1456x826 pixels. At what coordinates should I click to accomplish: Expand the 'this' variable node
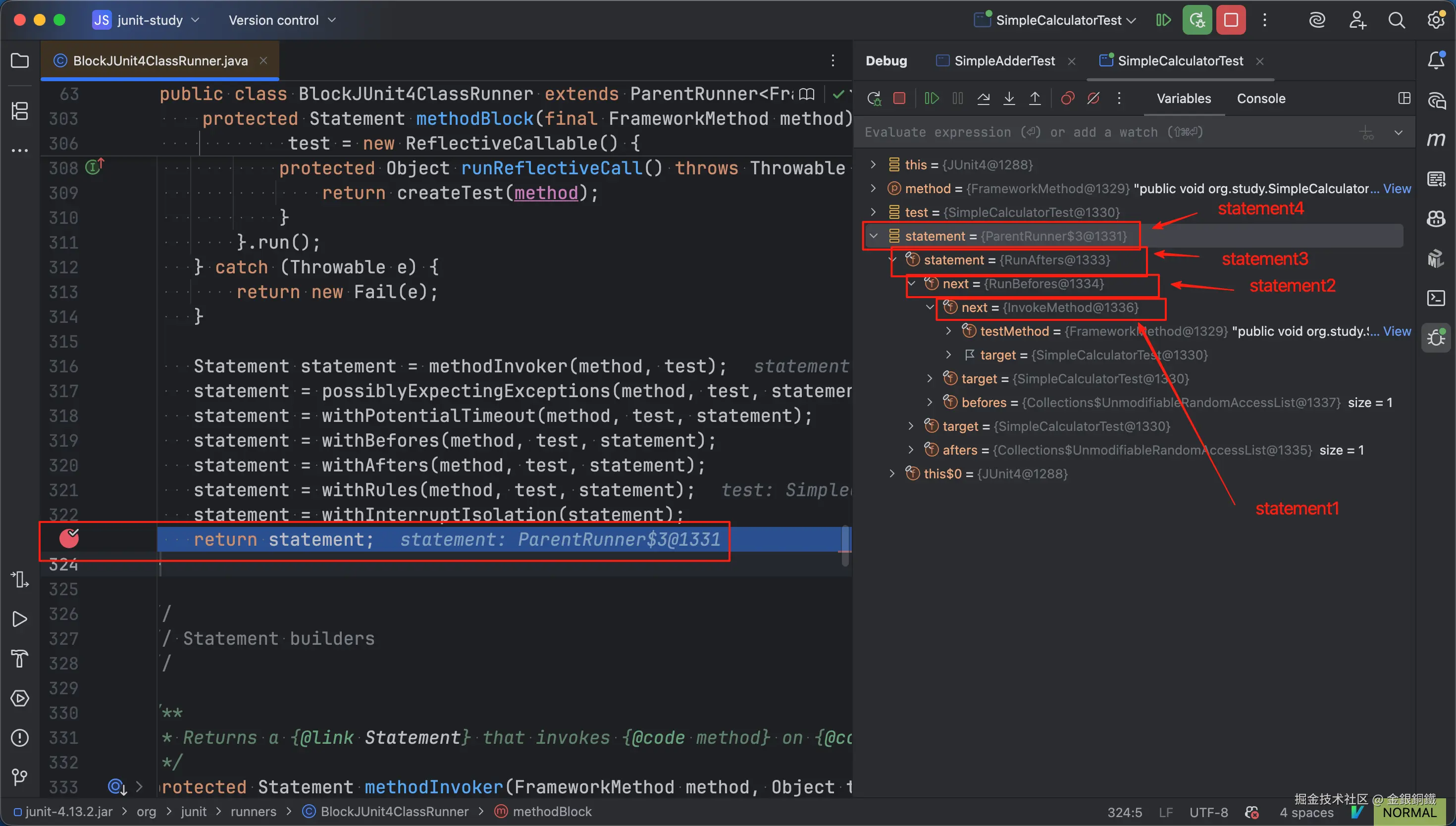[x=874, y=164]
